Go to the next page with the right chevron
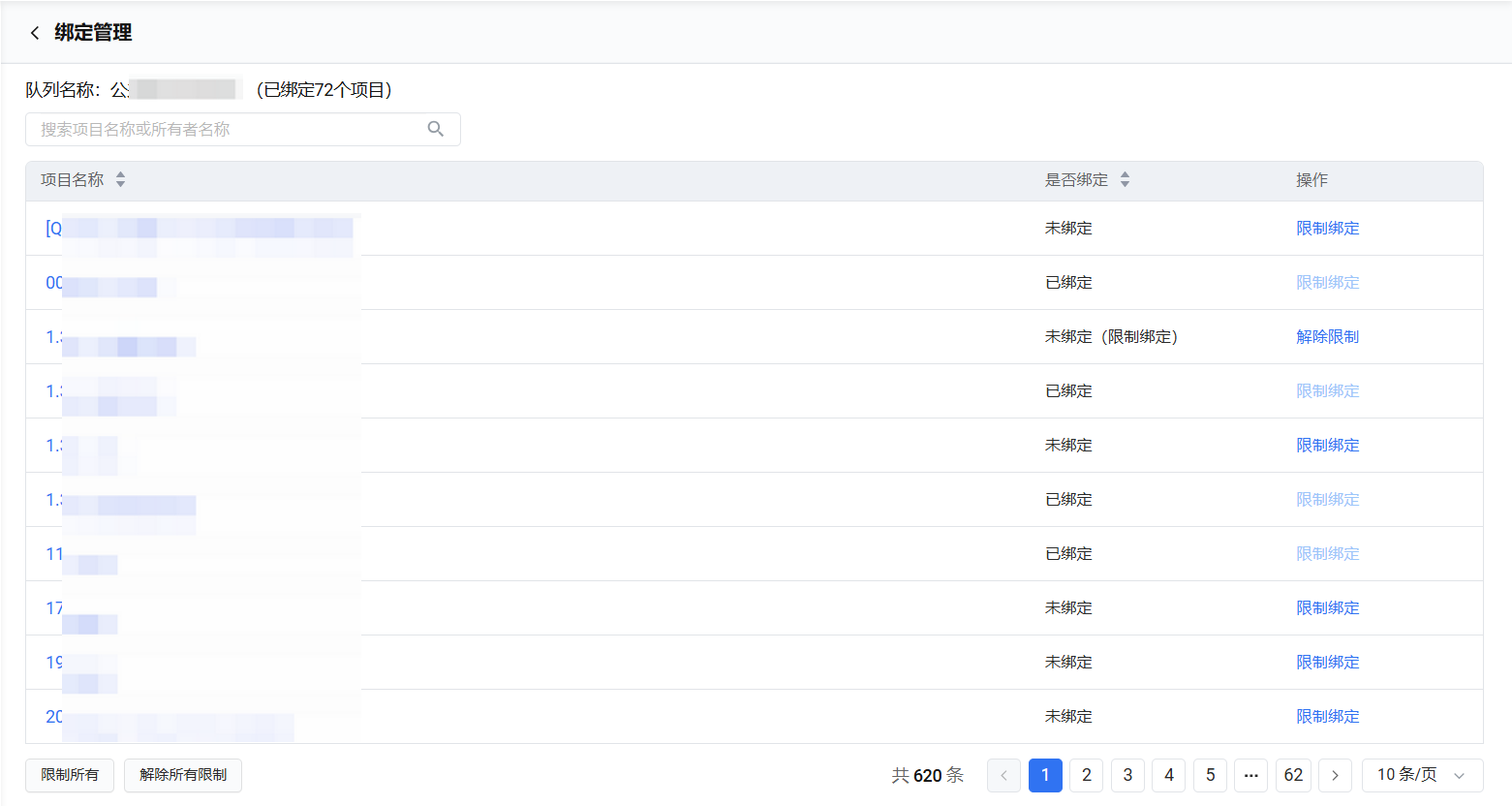Viewport: 1512px width, 806px height. pos(1335,775)
